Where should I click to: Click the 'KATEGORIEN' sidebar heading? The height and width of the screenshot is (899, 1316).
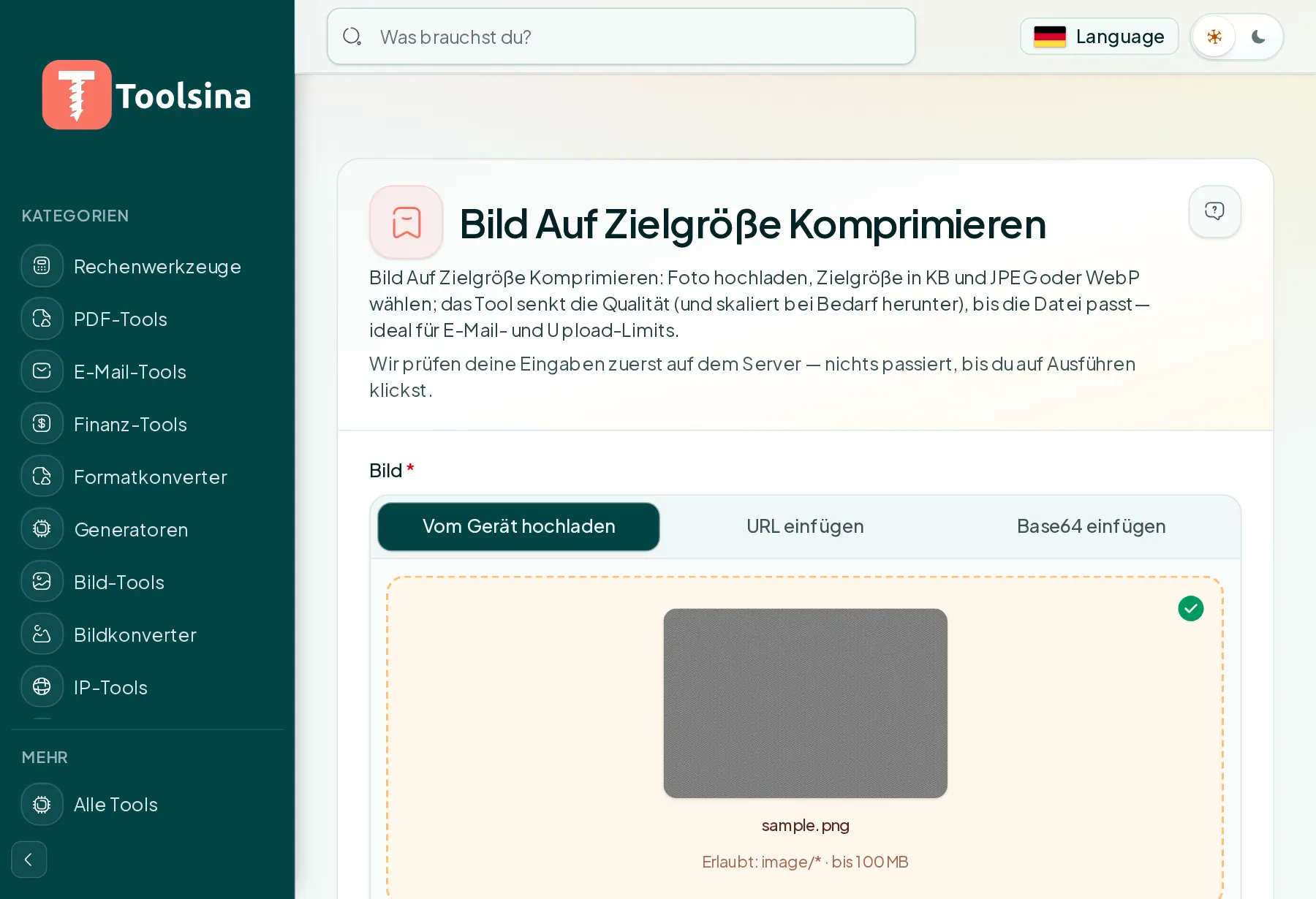point(75,216)
